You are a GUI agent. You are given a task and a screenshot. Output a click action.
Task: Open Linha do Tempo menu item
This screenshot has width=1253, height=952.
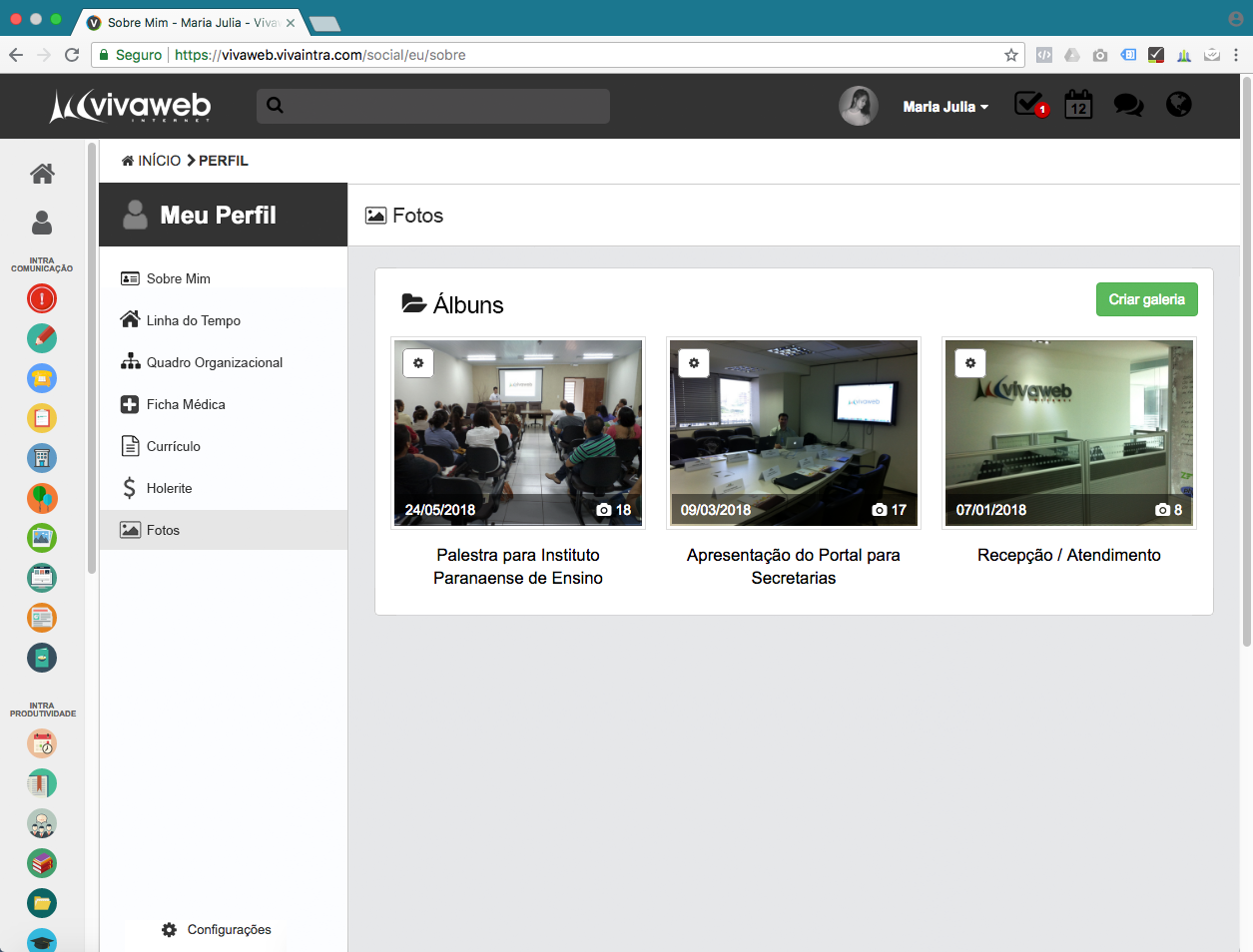click(x=193, y=320)
